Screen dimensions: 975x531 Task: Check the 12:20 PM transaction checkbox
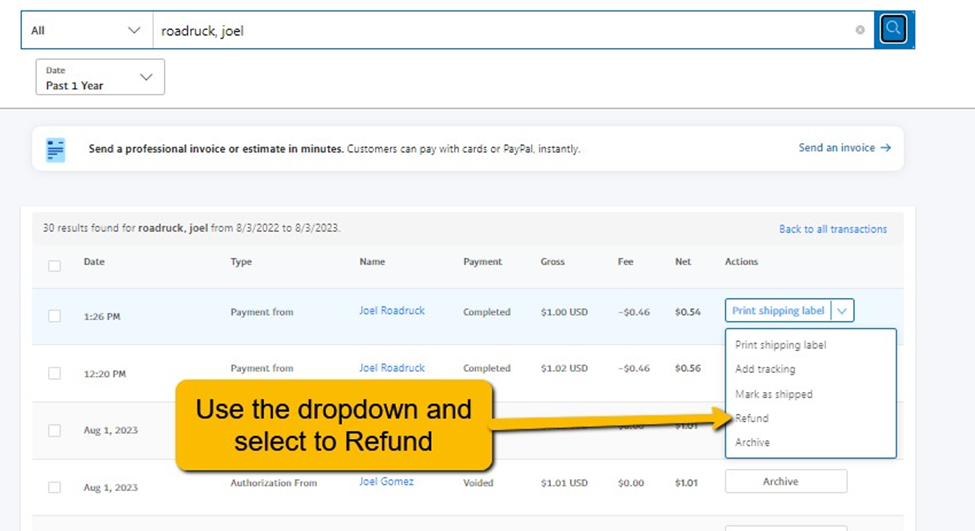(x=55, y=373)
